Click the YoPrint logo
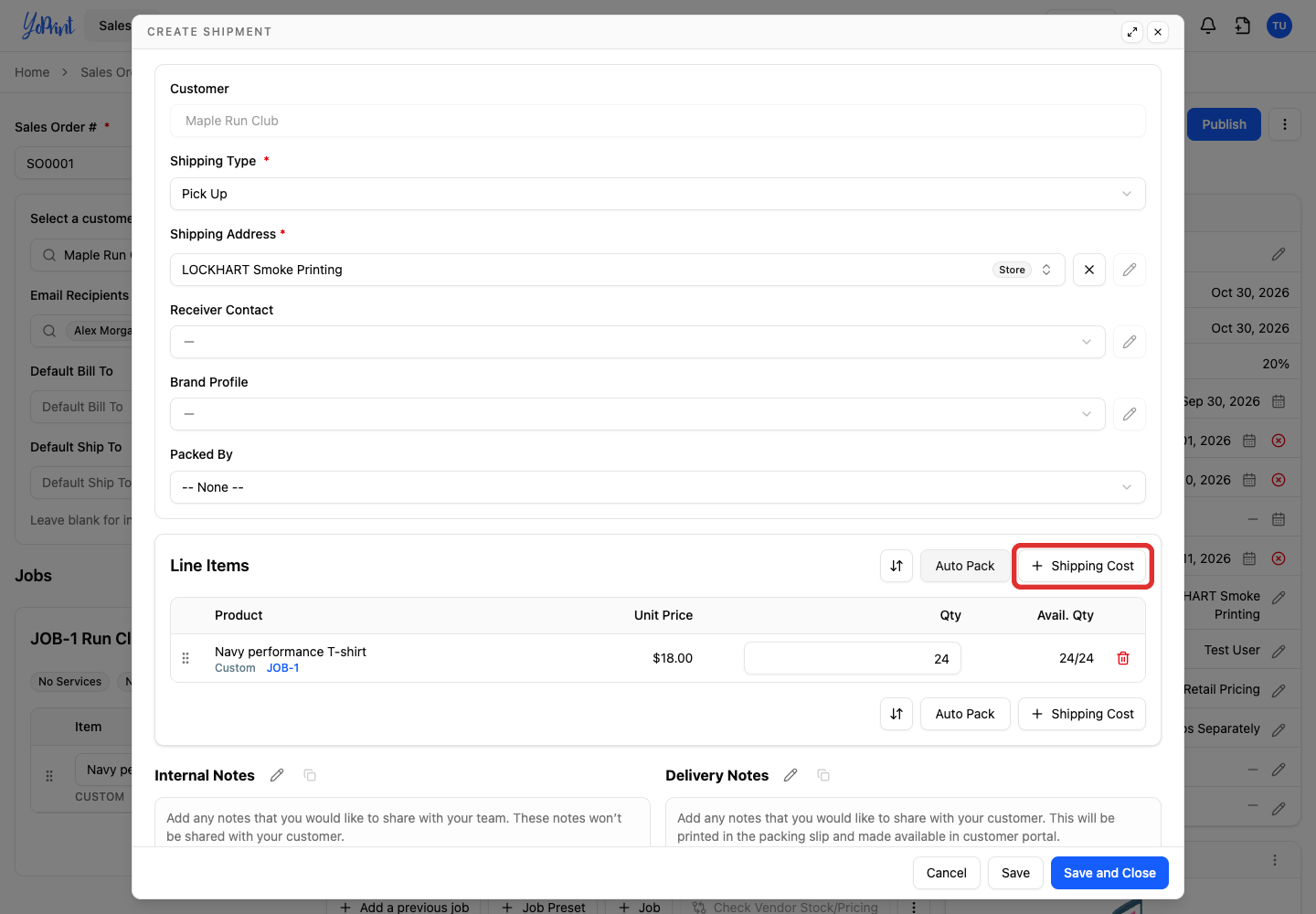The height and width of the screenshot is (914, 1316). tap(48, 26)
